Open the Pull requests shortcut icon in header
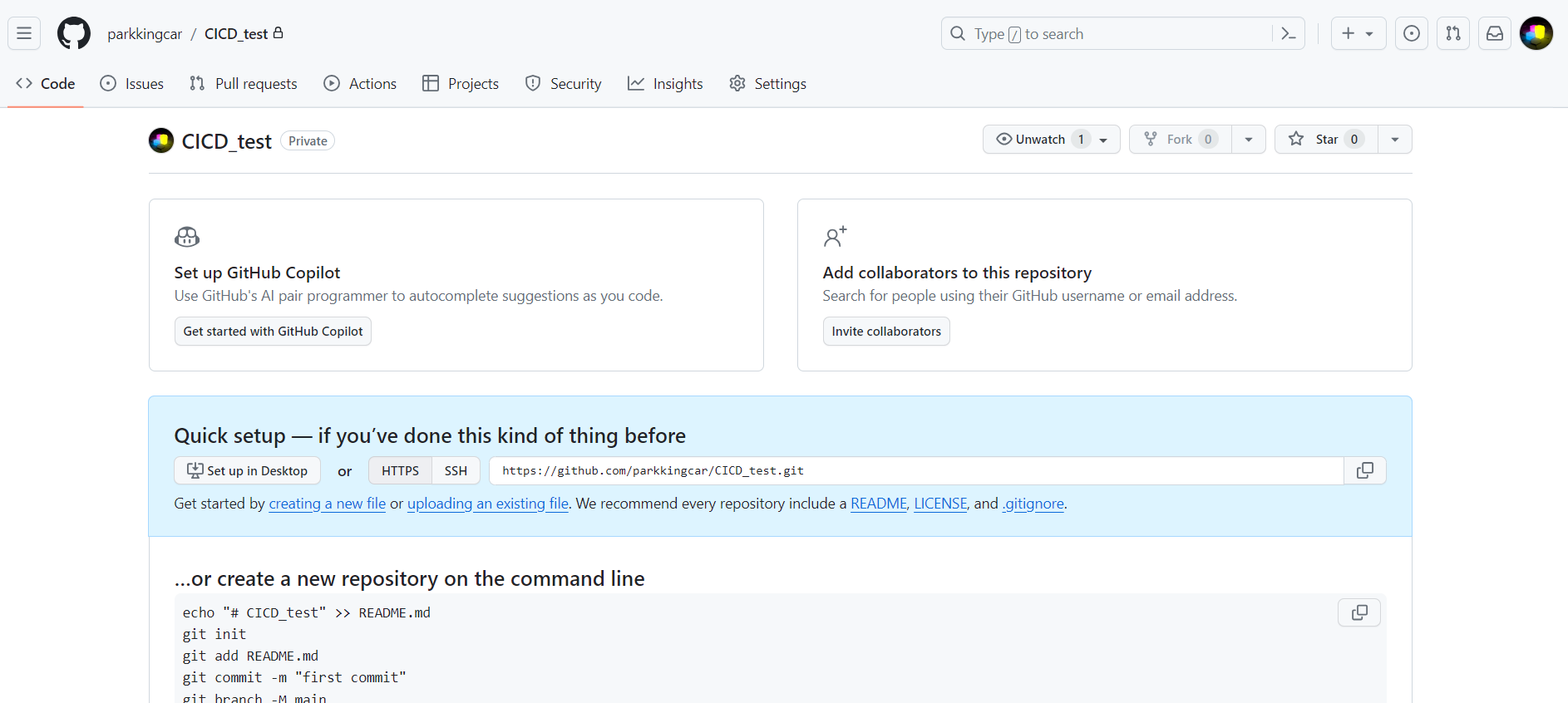The height and width of the screenshot is (703, 1568). 1453,33
